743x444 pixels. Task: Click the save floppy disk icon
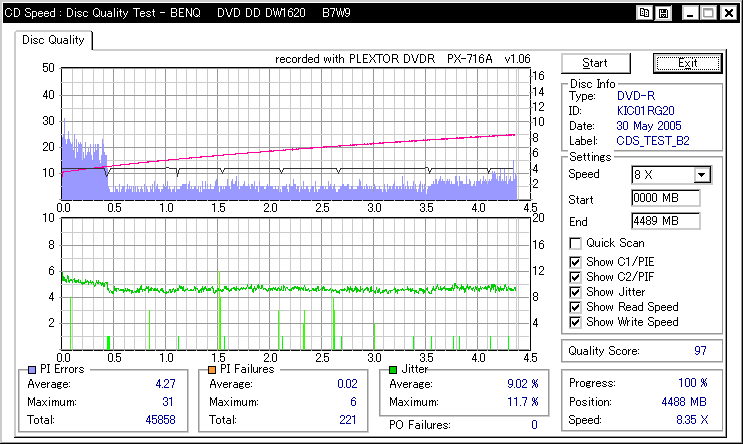pos(663,13)
